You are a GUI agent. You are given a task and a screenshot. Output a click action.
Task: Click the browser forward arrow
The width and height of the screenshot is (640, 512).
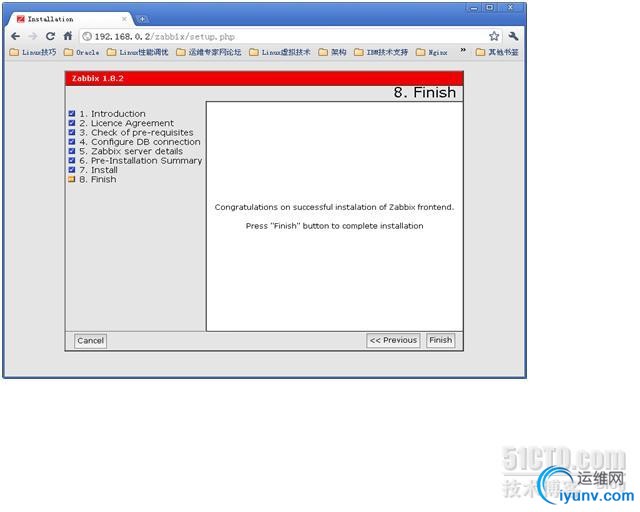coord(33,36)
